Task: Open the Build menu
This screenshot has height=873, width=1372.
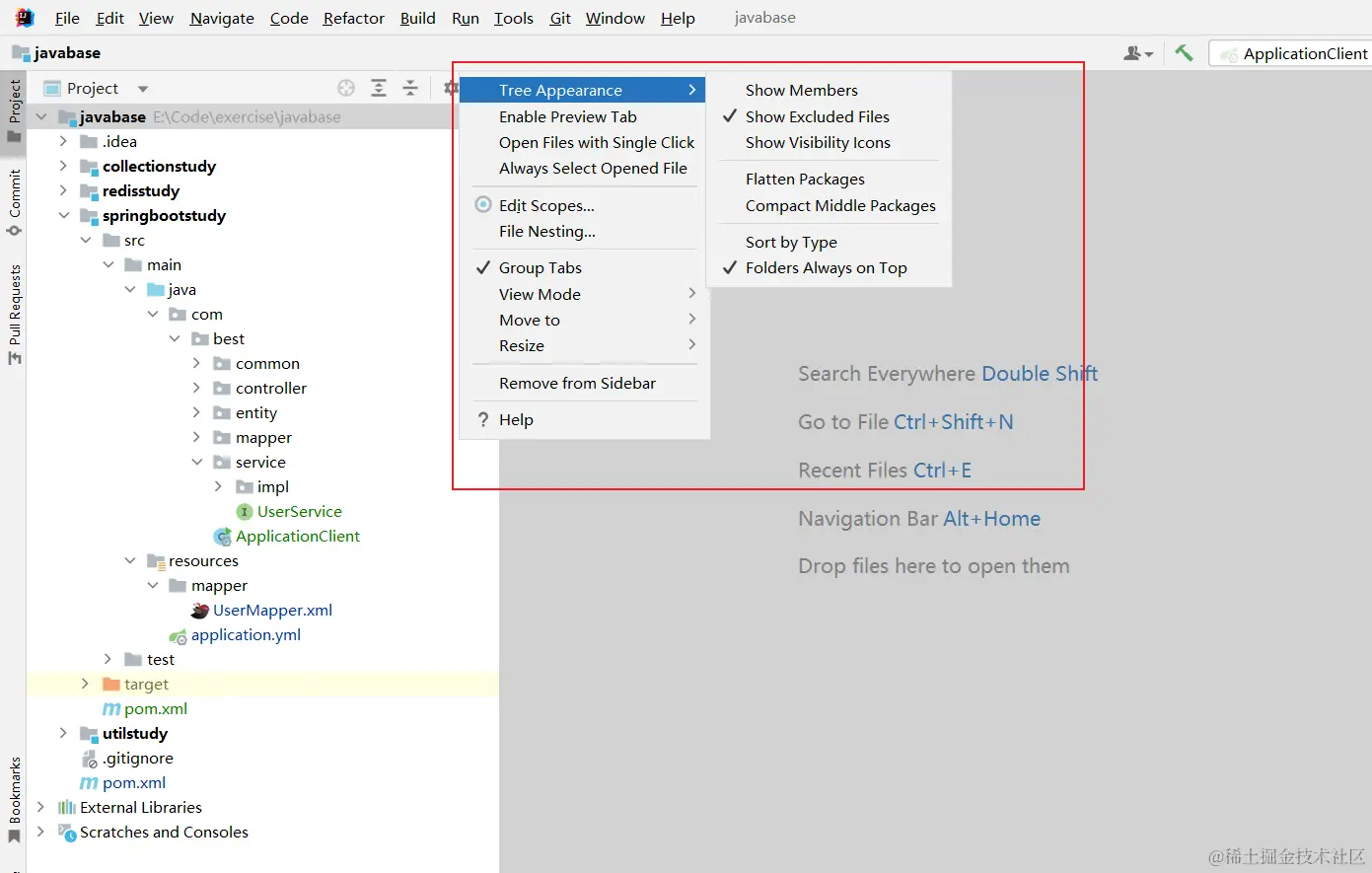Action: (x=418, y=18)
